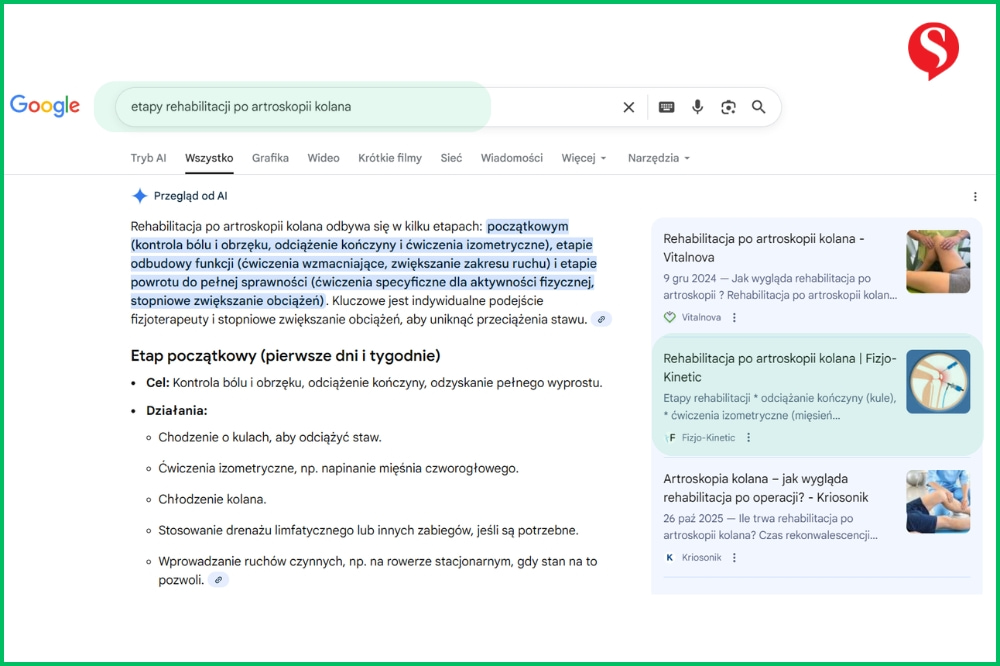This screenshot has height=666, width=1000.
Task: Open the Tryb AI tab
Action: click(x=148, y=158)
